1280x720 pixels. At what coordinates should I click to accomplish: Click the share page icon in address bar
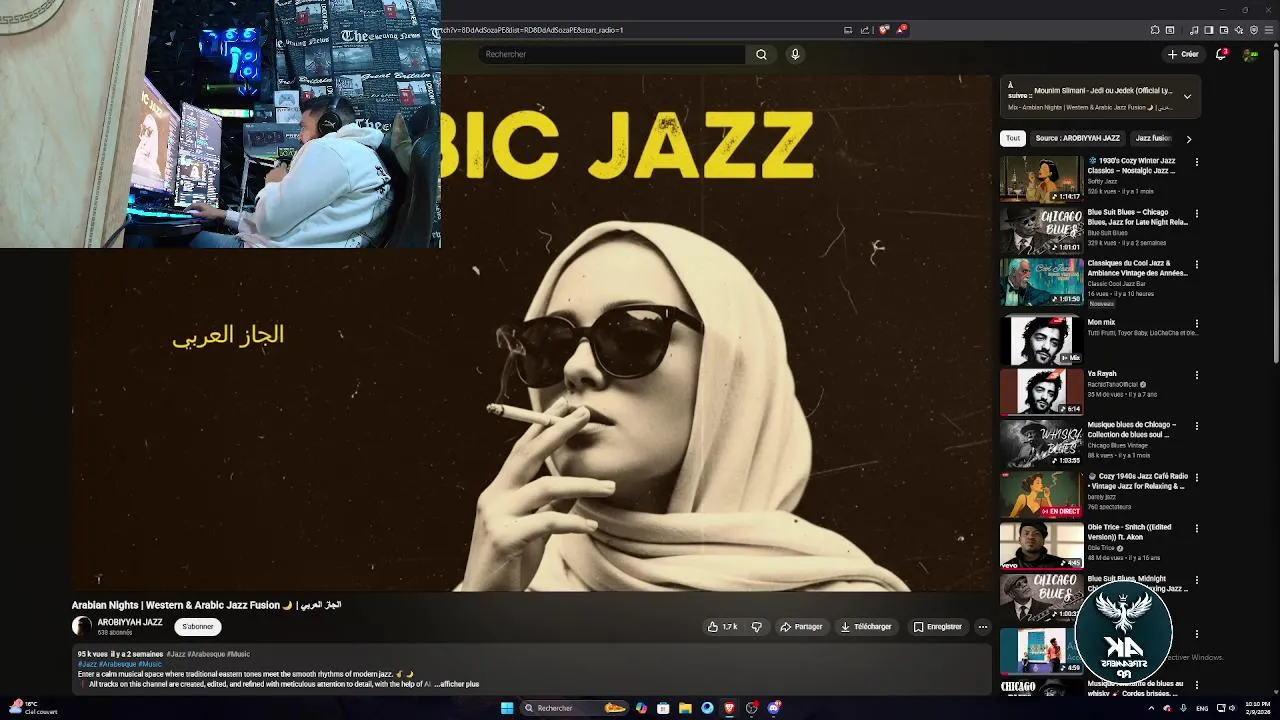coord(865,30)
